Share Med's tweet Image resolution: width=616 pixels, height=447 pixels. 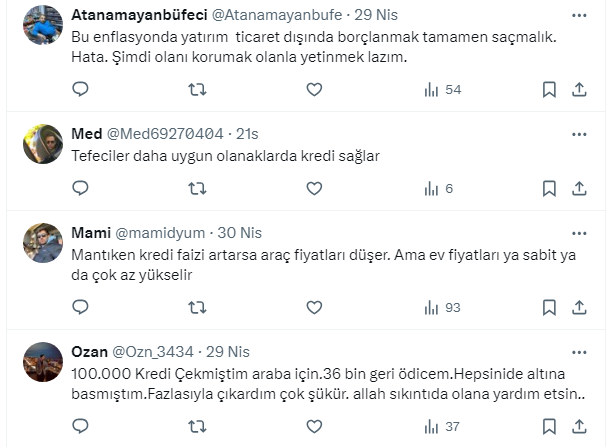click(x=578, y=188)
